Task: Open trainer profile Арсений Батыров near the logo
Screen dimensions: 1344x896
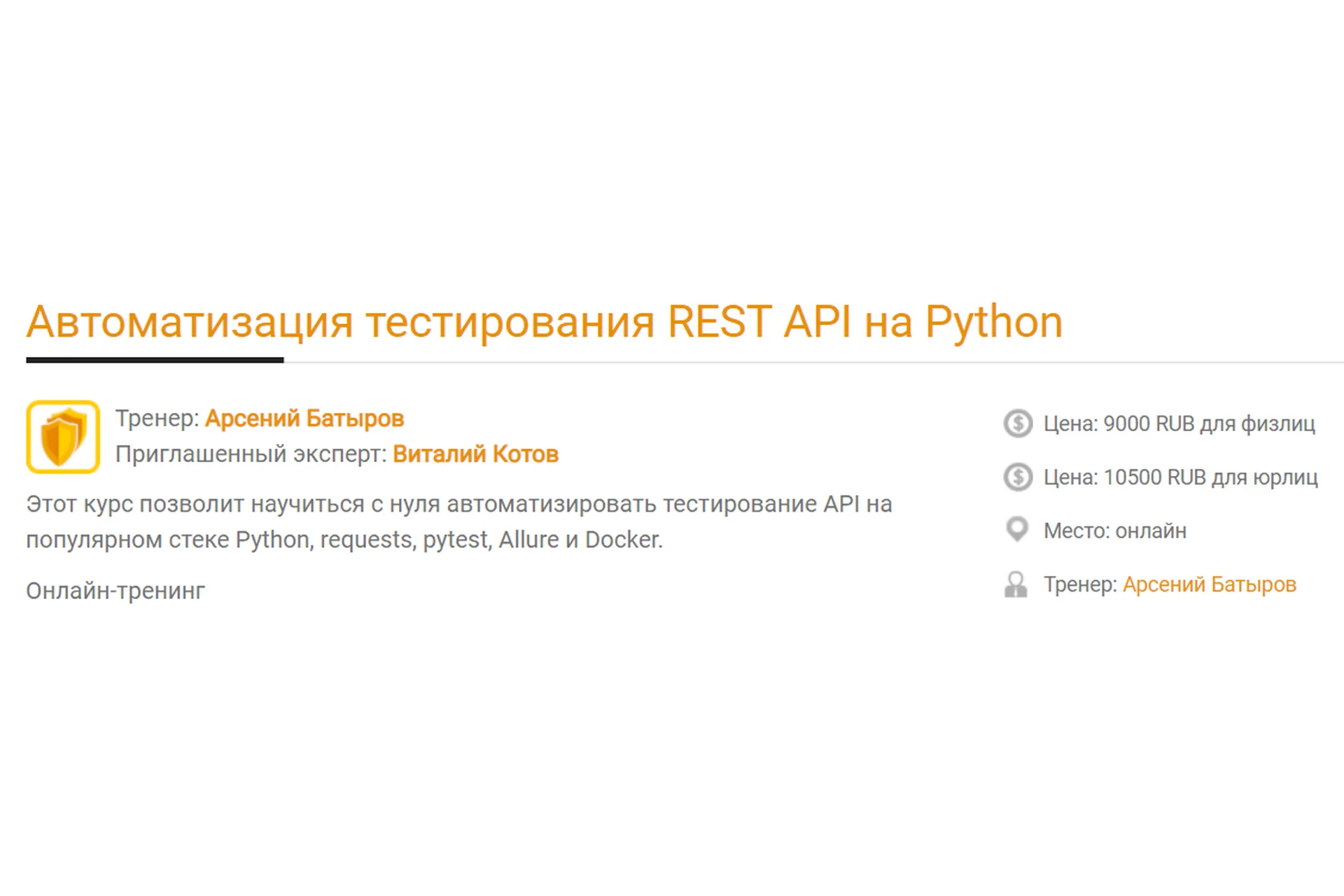Action: pos(304,418)
